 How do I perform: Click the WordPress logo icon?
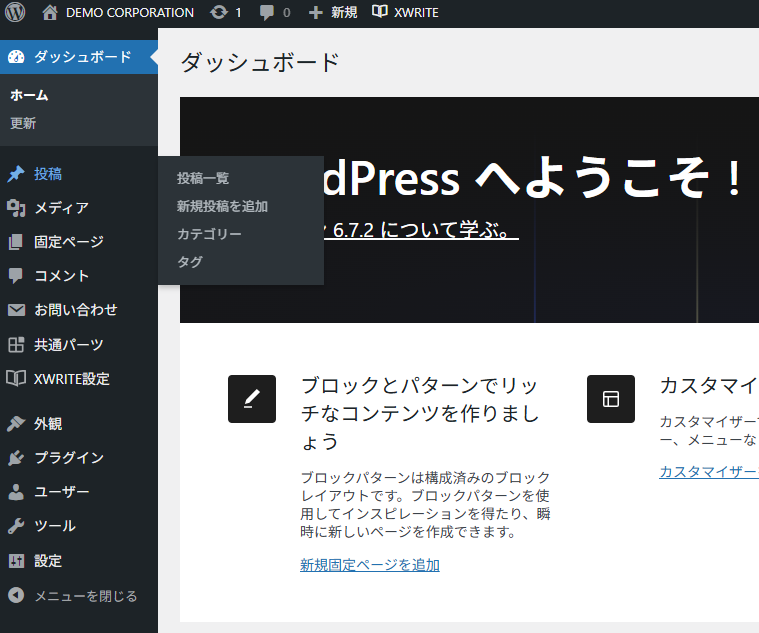click(15, 13)
